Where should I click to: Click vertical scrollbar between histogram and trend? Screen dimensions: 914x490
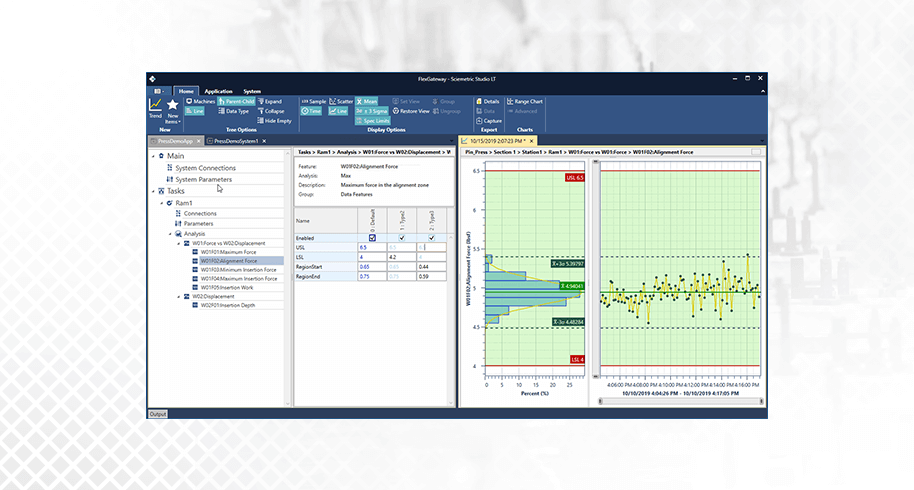click(x=596, y=269)
